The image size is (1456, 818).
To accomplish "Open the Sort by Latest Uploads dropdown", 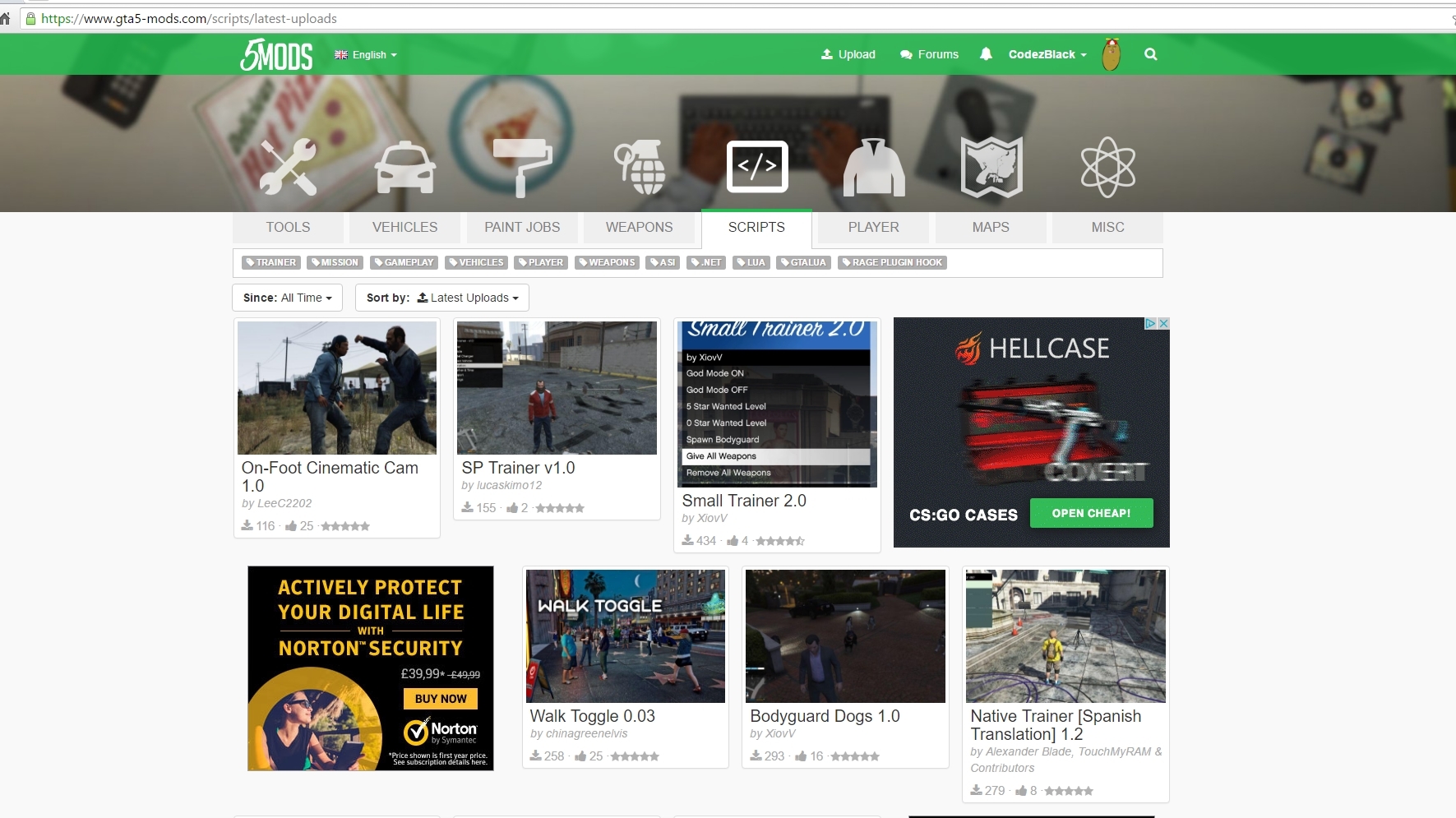I will [442, 298].
